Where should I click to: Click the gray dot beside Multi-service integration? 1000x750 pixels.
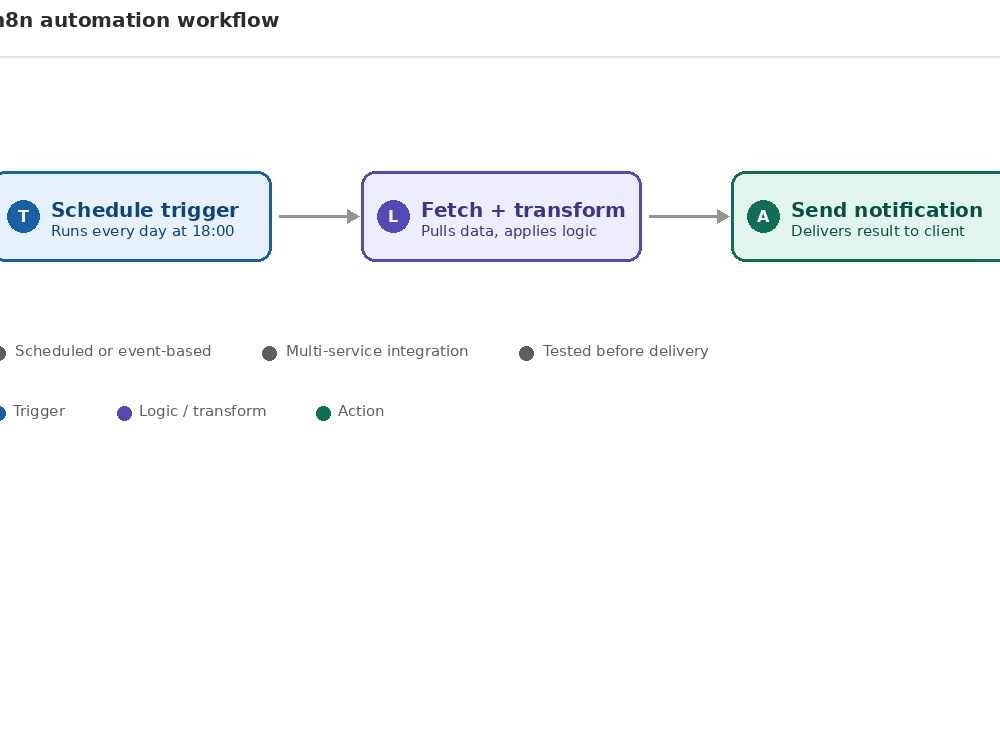(270, 353)
